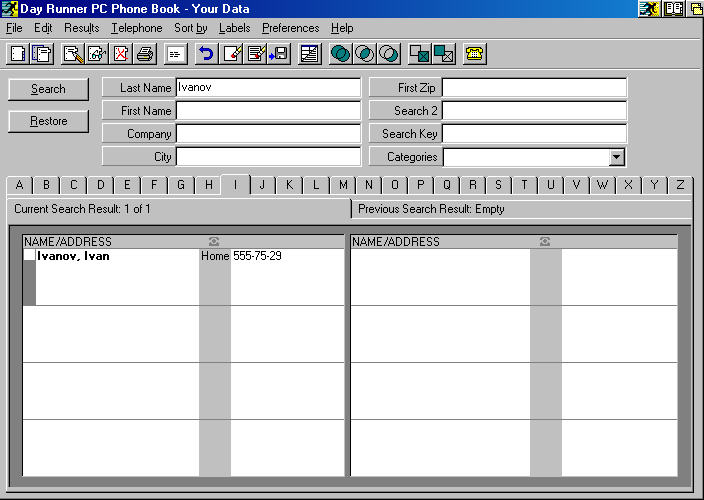Click the Restore button
This screenshot has width=704, height=500.
[48, 121]
